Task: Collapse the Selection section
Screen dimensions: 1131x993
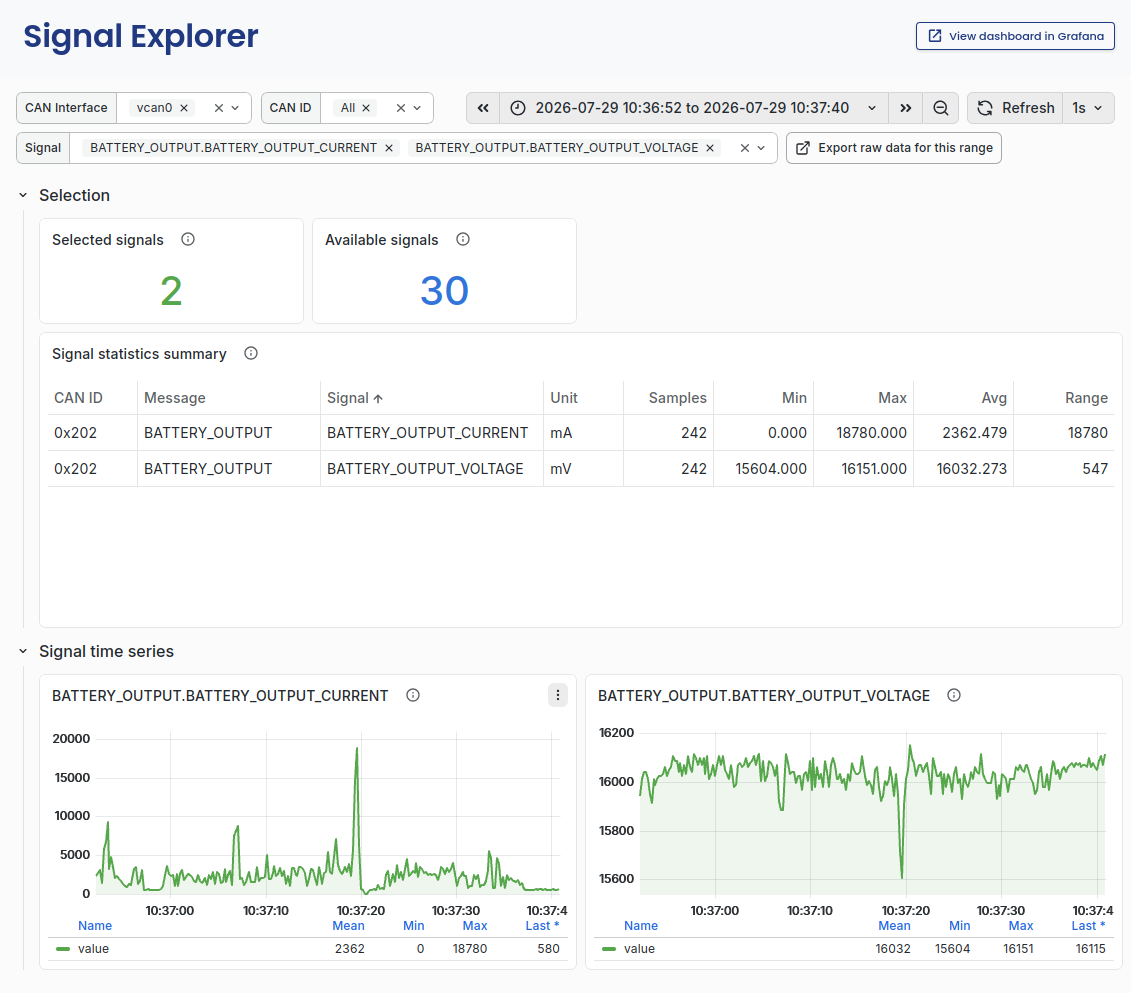Action: pyautogui.click(x=23, y=195)
